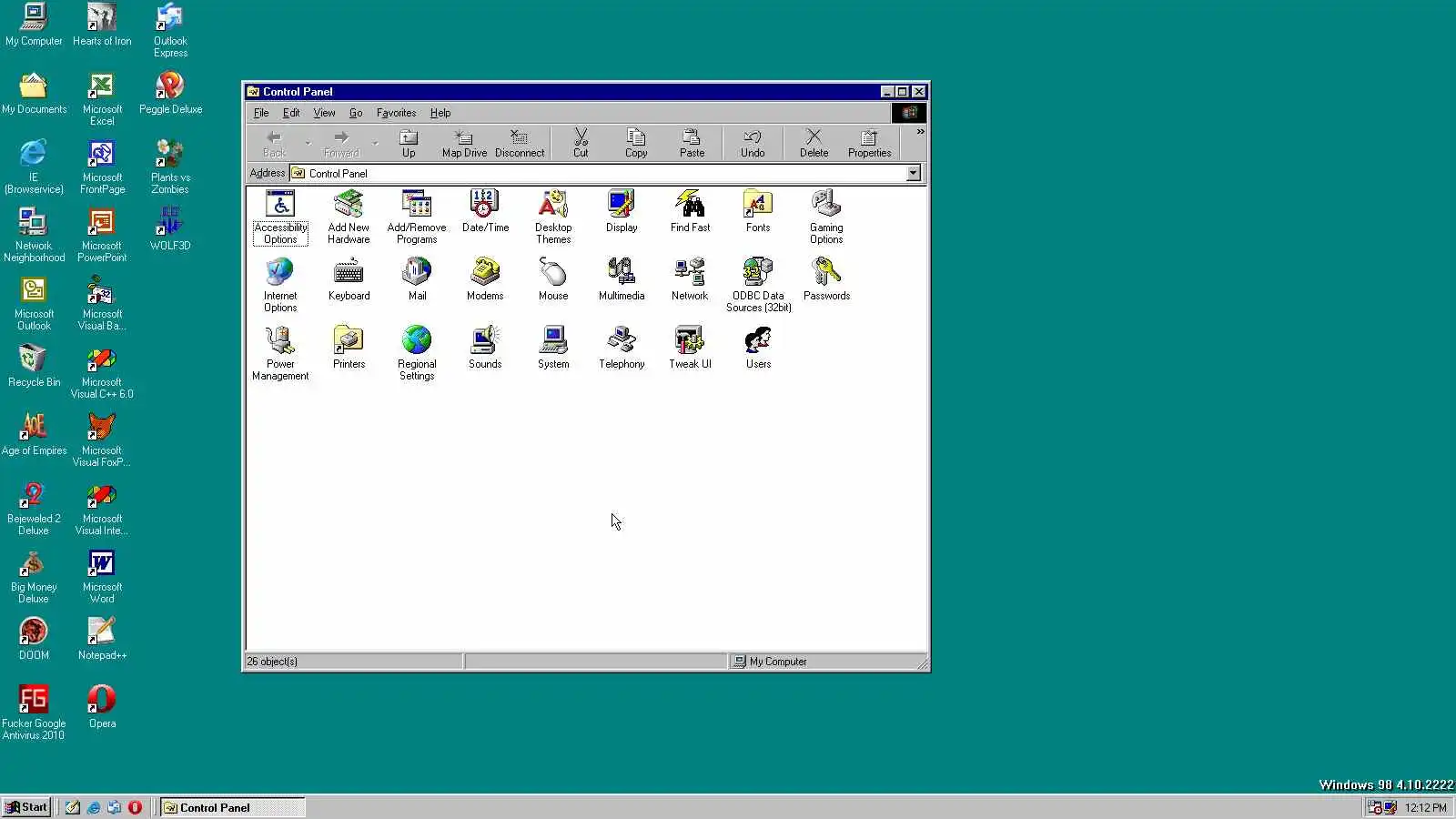Select Regional Settings globe icon
The image size is (1456, 819).
(417, 353)
